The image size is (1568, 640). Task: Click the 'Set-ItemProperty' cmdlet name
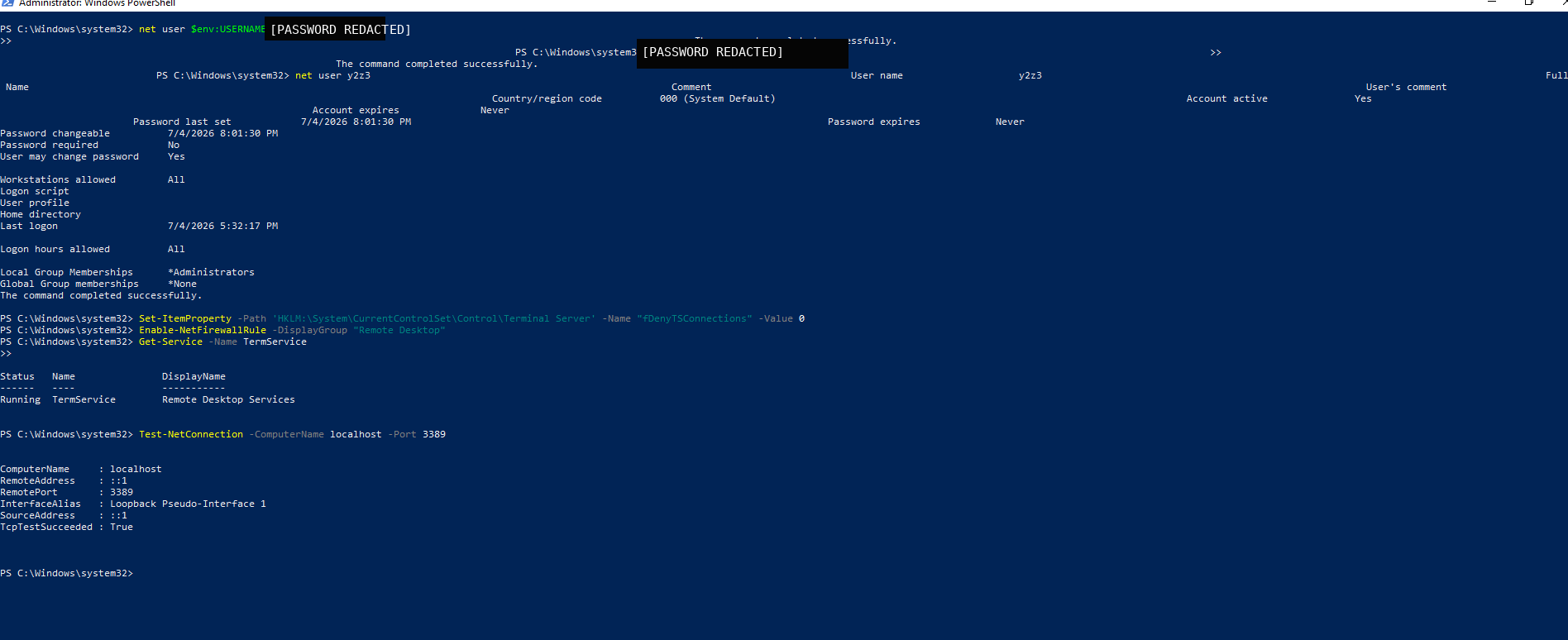[185, 318]
